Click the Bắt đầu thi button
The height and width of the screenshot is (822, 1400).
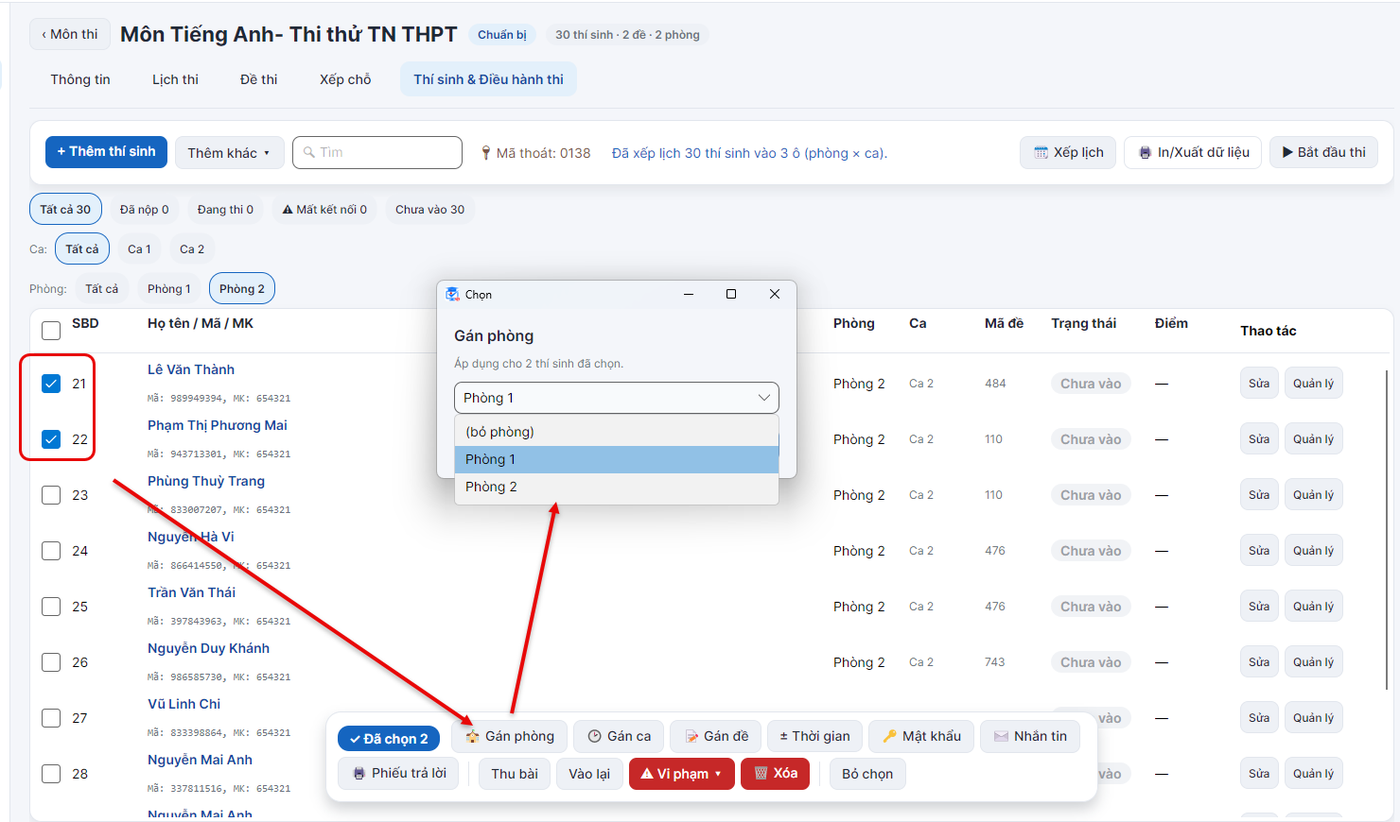pyautogui.click(x=1324, y=153)
